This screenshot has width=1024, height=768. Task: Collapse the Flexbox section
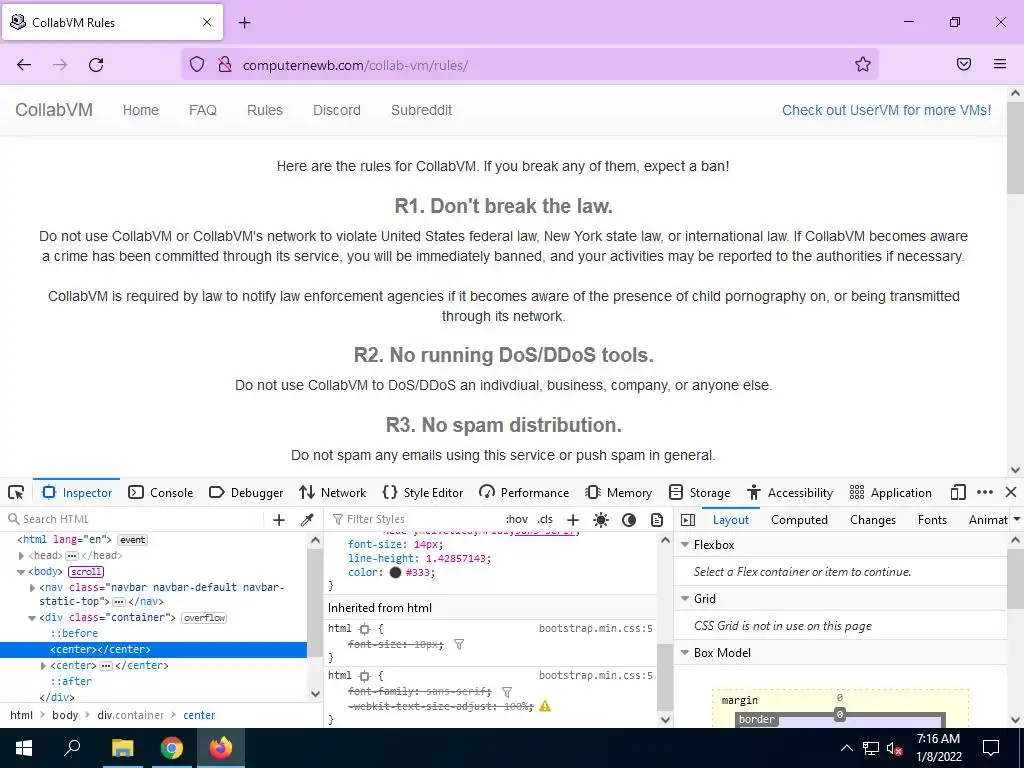685,545
